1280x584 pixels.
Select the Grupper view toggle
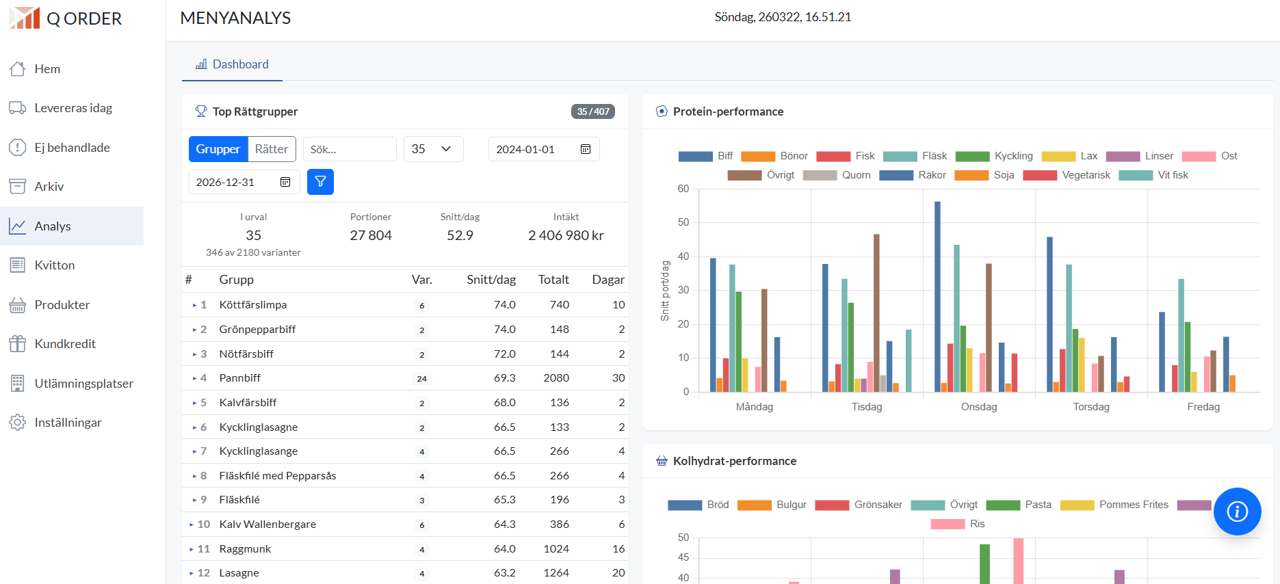coord(218,149)
